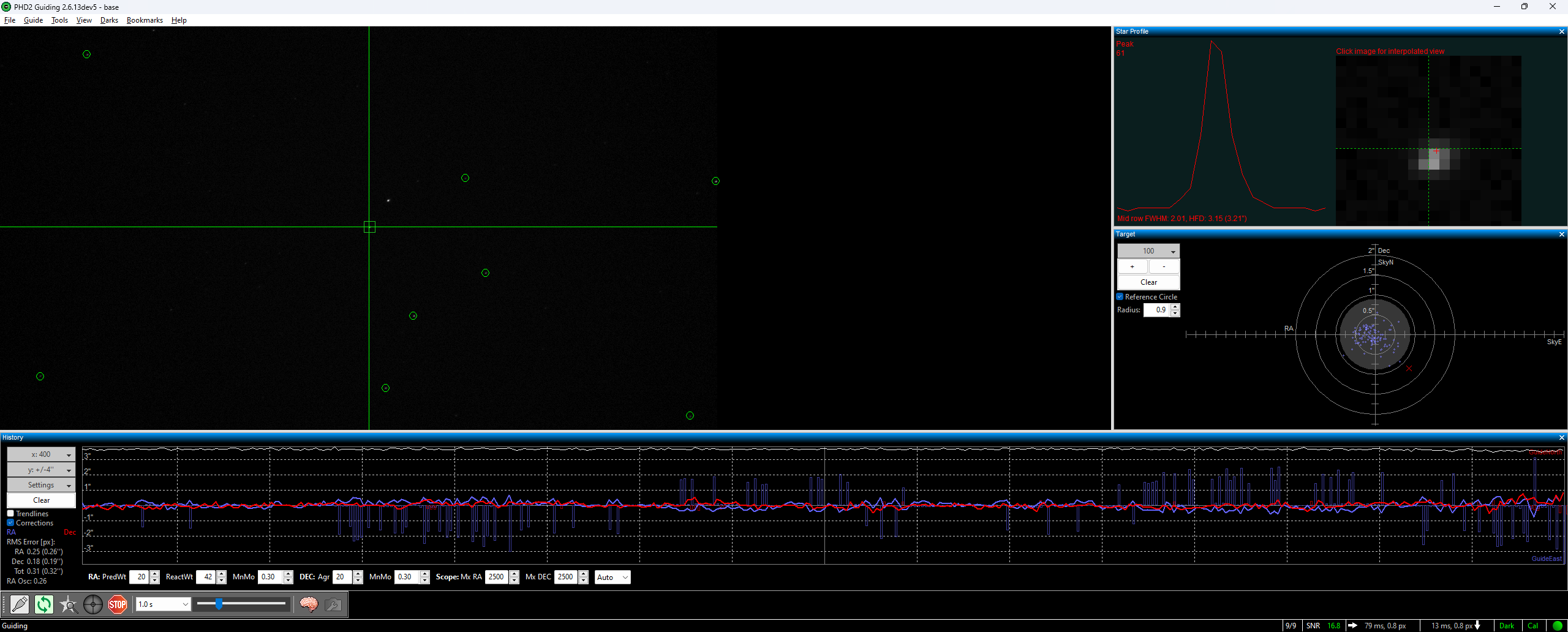Screen dimensions: 1568x632
Task: Uncheck the Corrections checkbox
Action: (x=10, y=523)
